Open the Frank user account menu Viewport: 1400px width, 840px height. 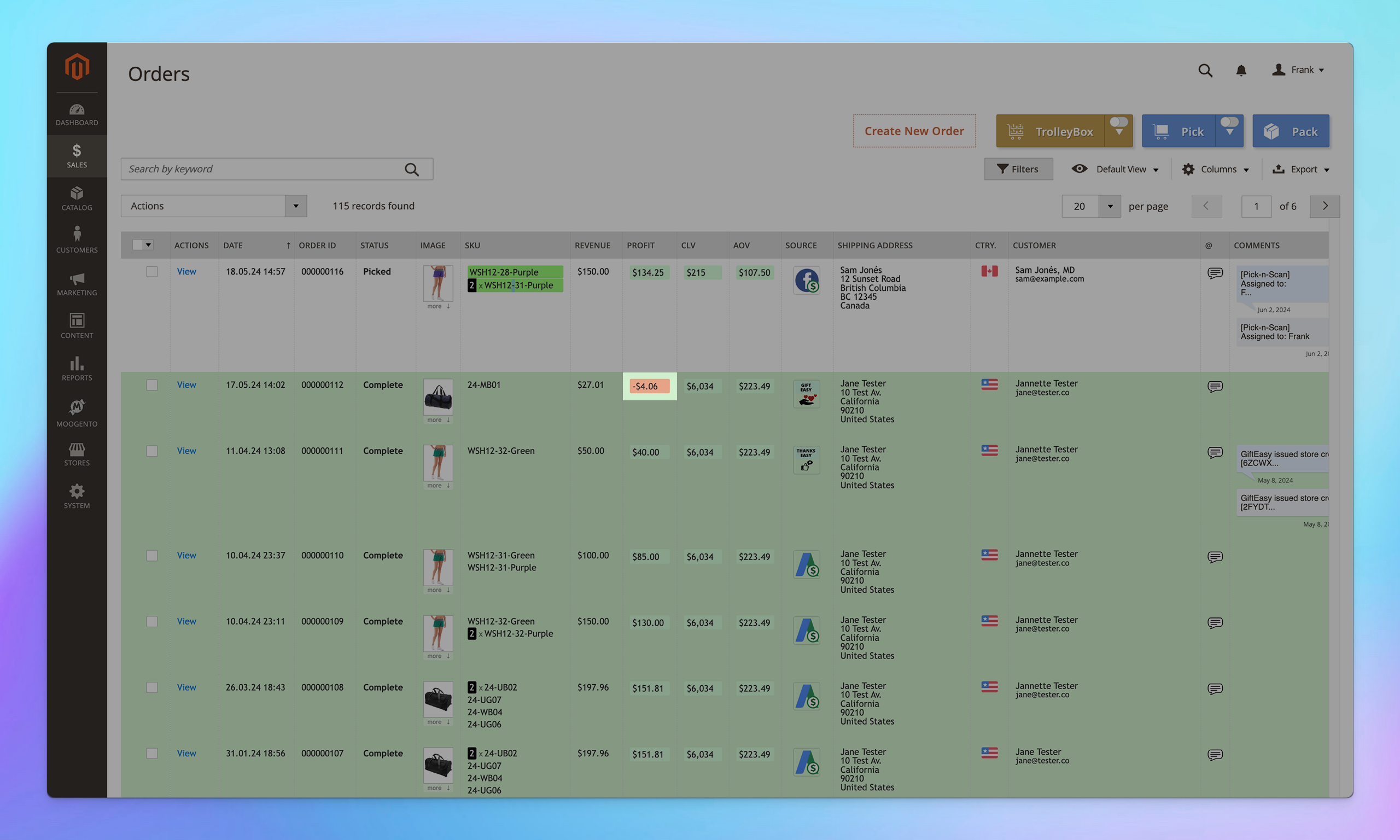point(1298,70)
